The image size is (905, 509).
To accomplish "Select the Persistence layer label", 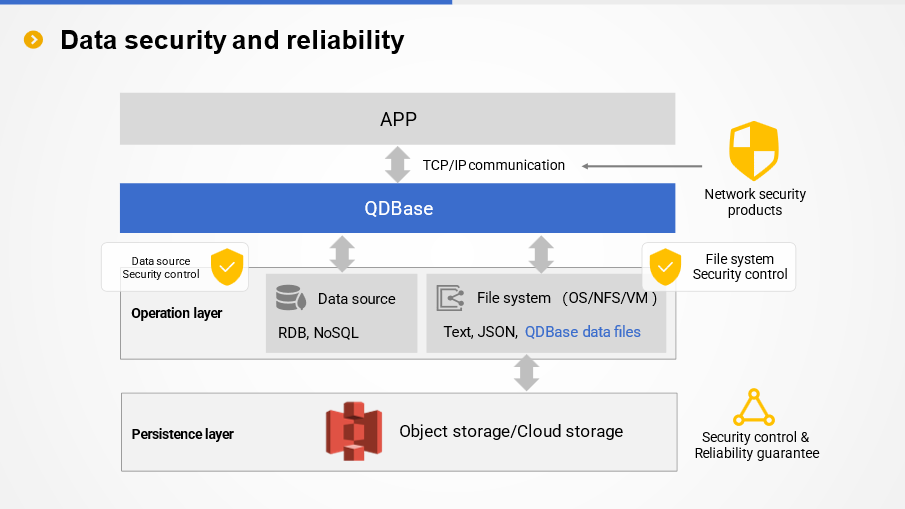I will (183, 434).
